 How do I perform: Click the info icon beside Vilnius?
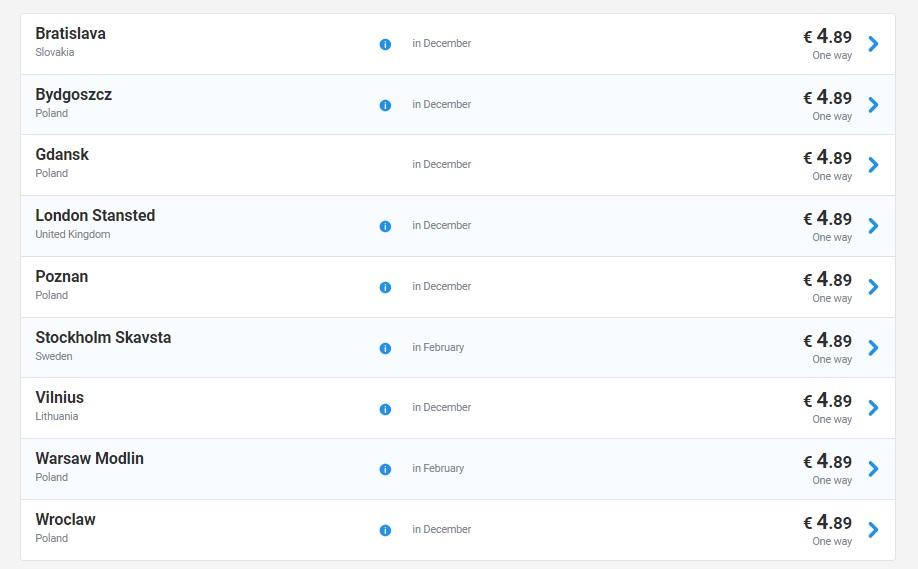coord(385,409)
